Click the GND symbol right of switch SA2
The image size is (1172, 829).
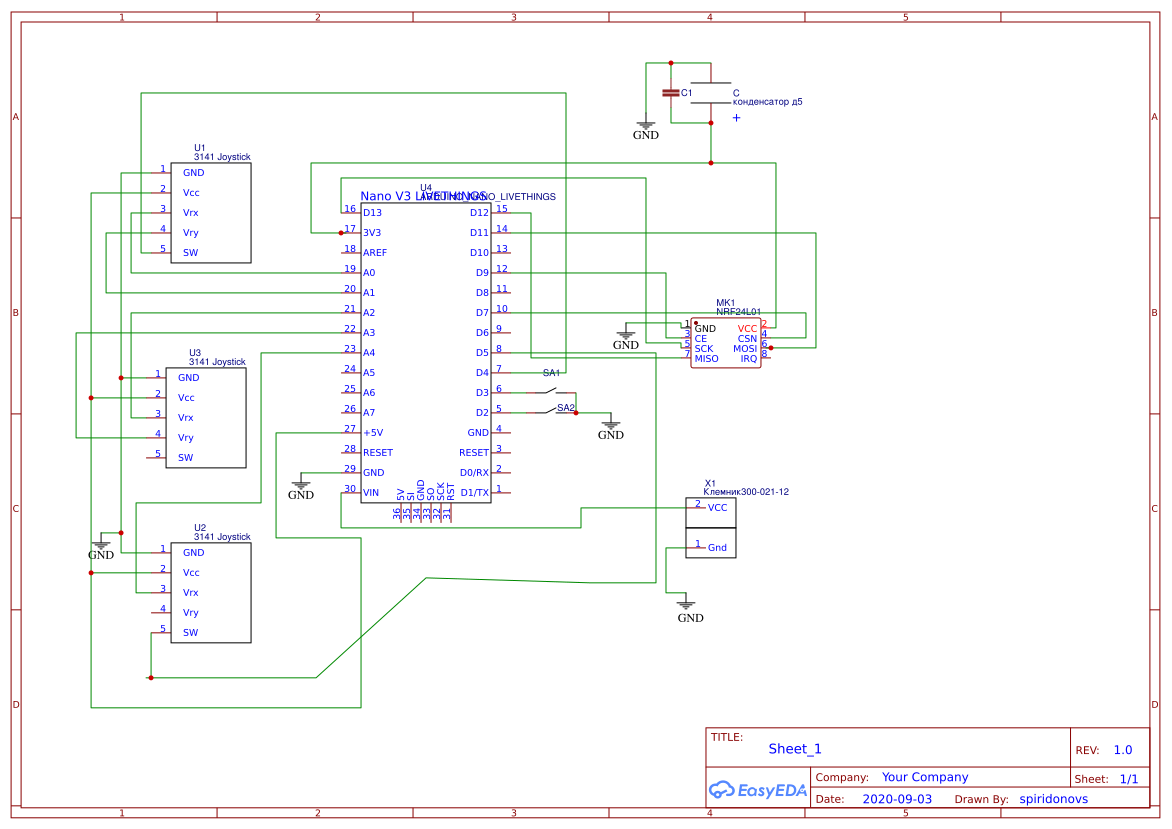611,428
